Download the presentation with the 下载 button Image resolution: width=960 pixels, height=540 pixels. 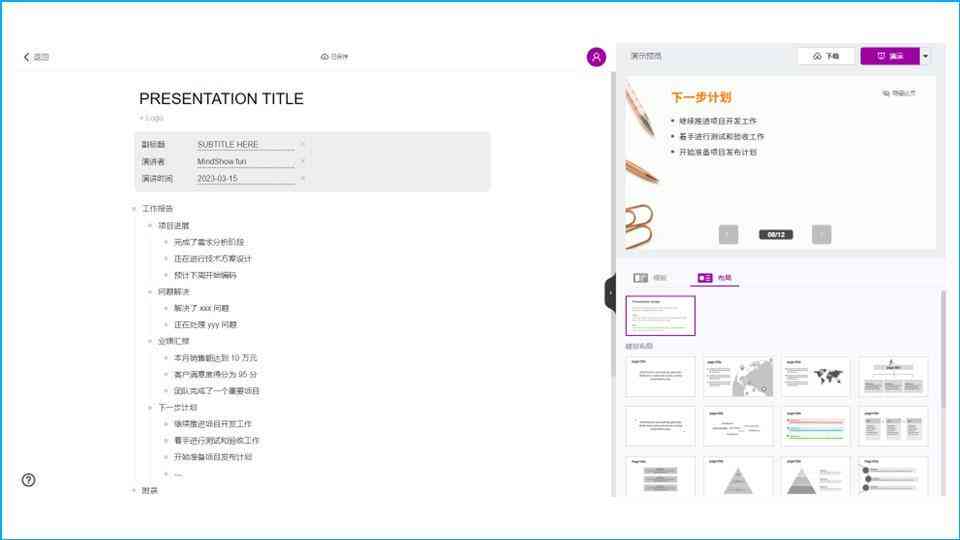tap(826, 56)
